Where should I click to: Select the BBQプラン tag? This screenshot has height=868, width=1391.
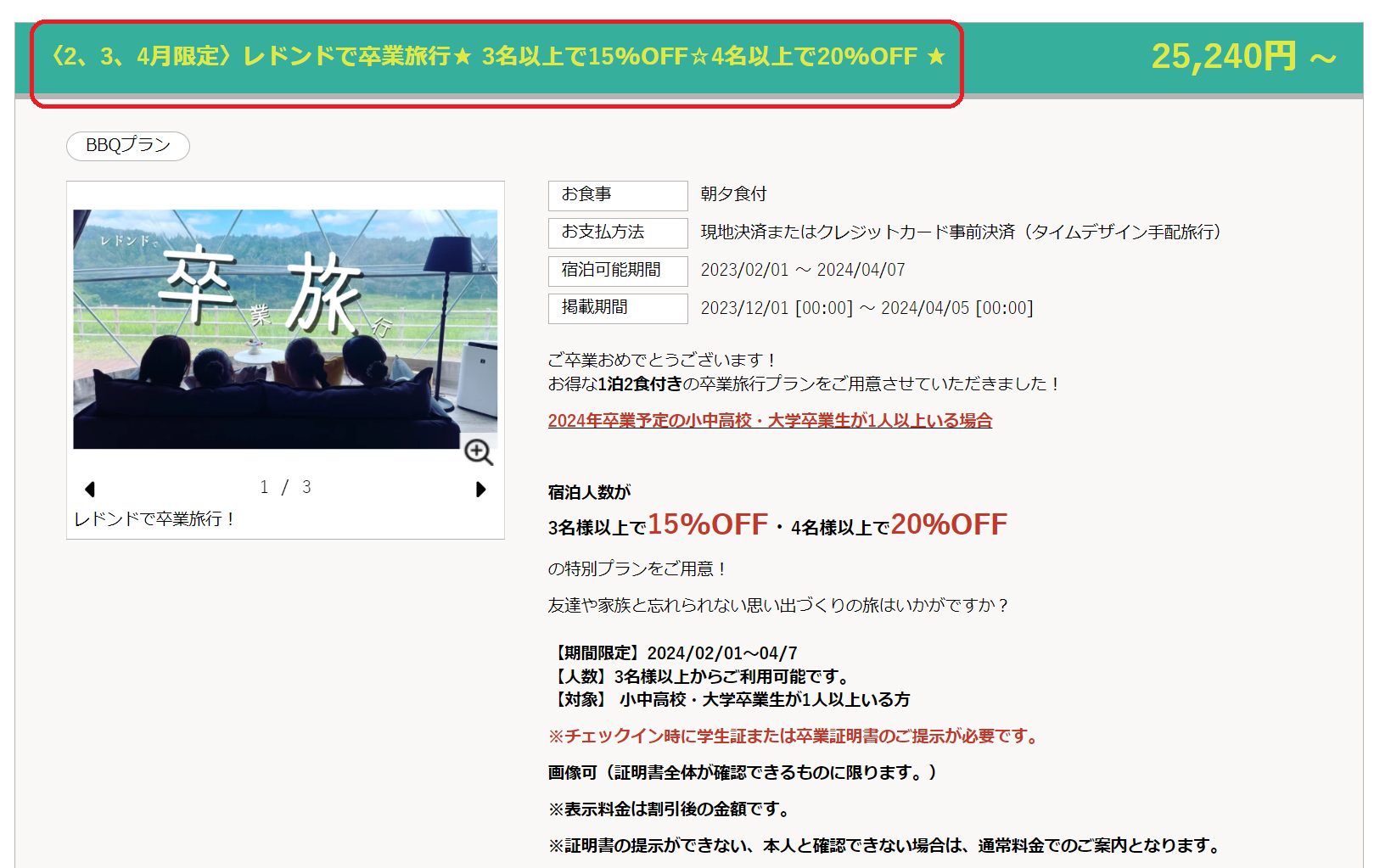click(x=128, y=146)
